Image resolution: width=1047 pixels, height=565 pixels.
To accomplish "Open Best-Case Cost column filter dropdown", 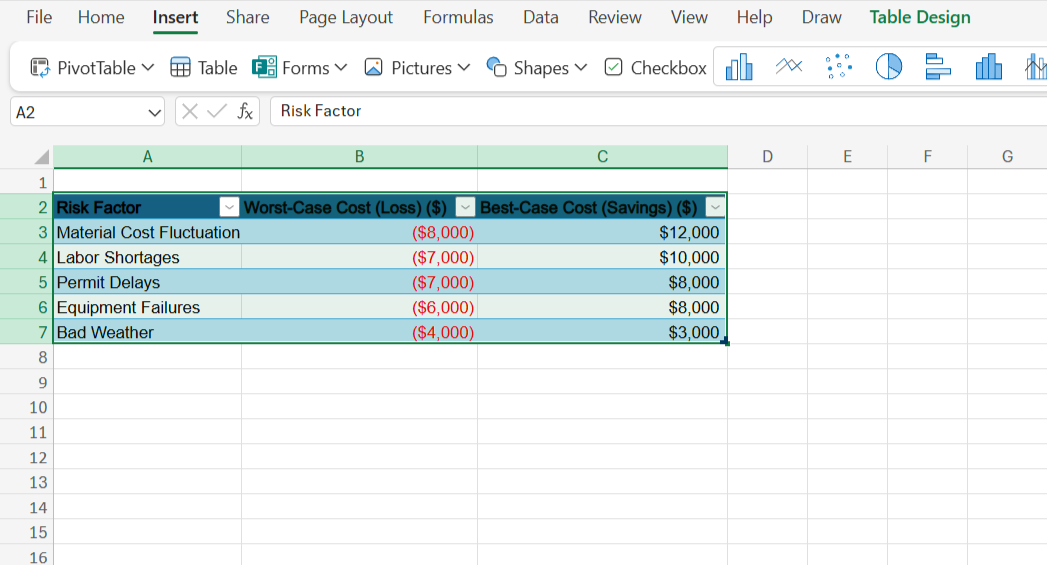I will tap(714, 207).
